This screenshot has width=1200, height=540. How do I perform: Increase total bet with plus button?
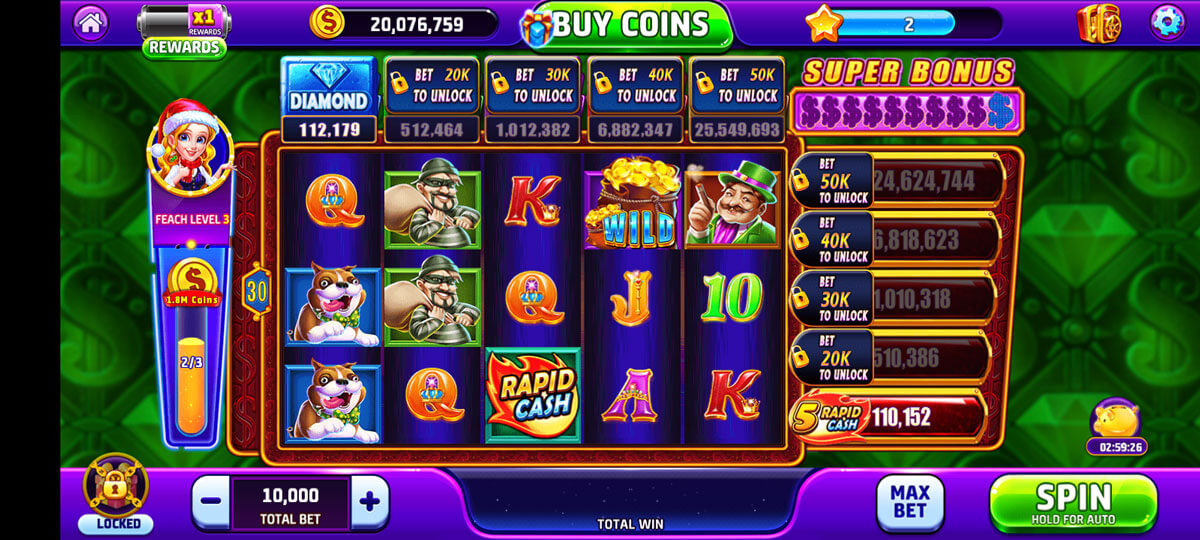(369, 501)
